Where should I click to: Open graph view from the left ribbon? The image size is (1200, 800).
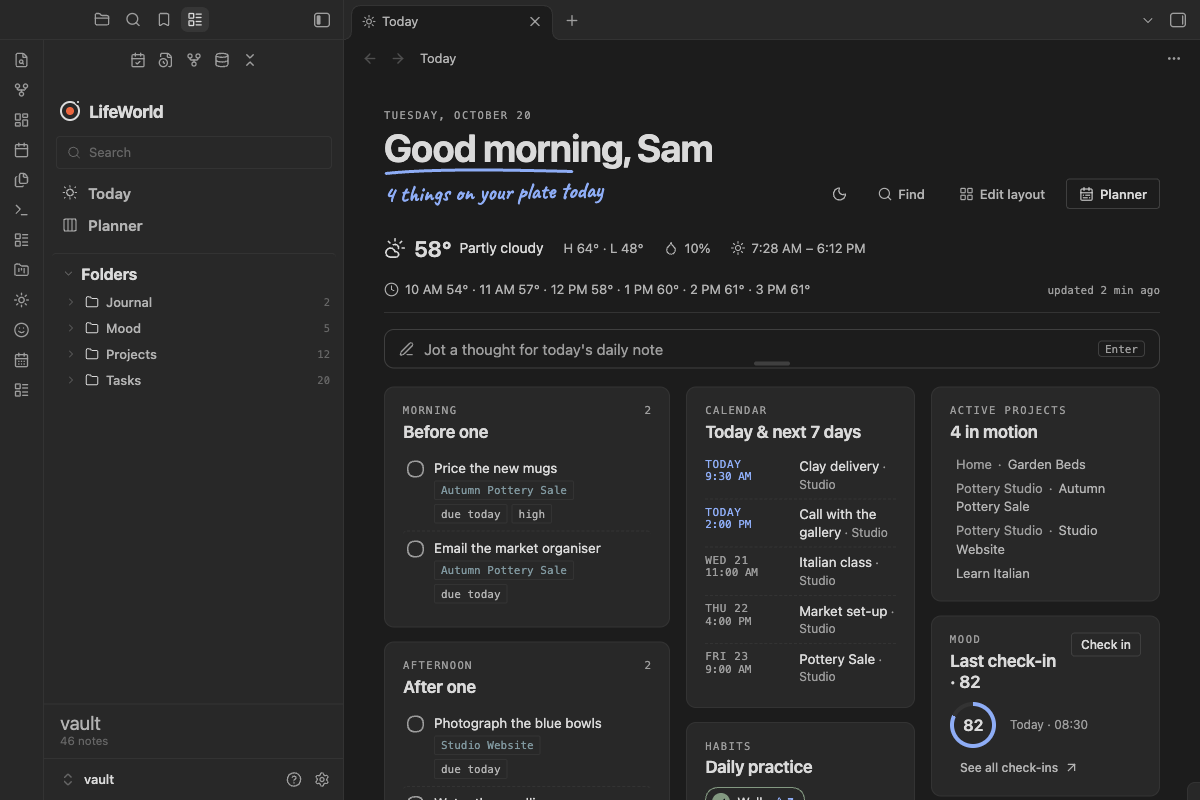pyautogui.click(x=22, y=90)
